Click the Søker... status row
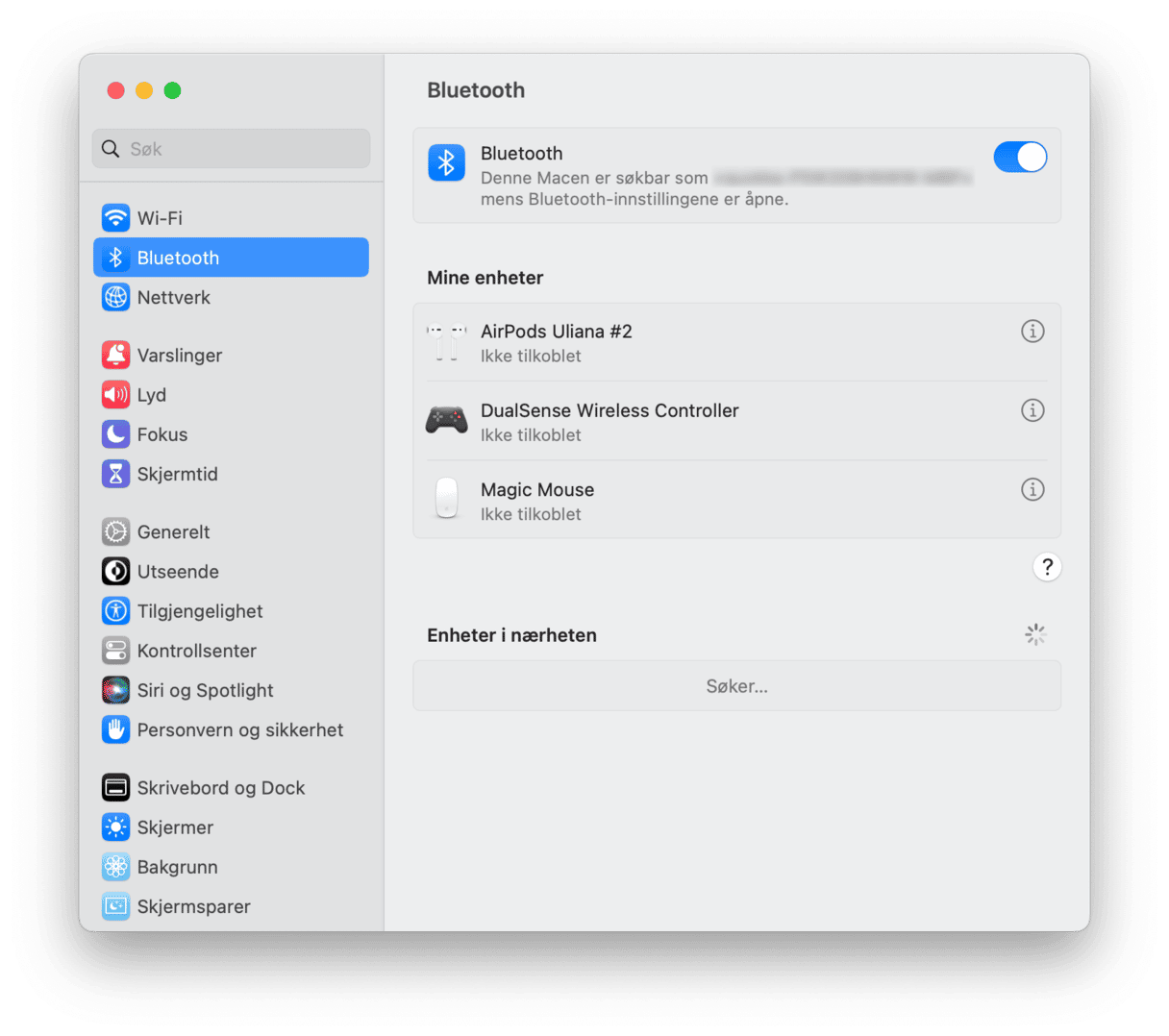The width and height of the screenshot is (1169, 1036). click(x=736, y=686)
